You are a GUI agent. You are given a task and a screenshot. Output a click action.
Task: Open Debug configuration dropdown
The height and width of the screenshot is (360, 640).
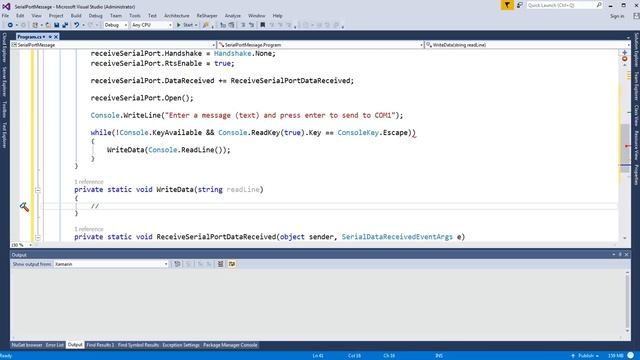point(116,25)
